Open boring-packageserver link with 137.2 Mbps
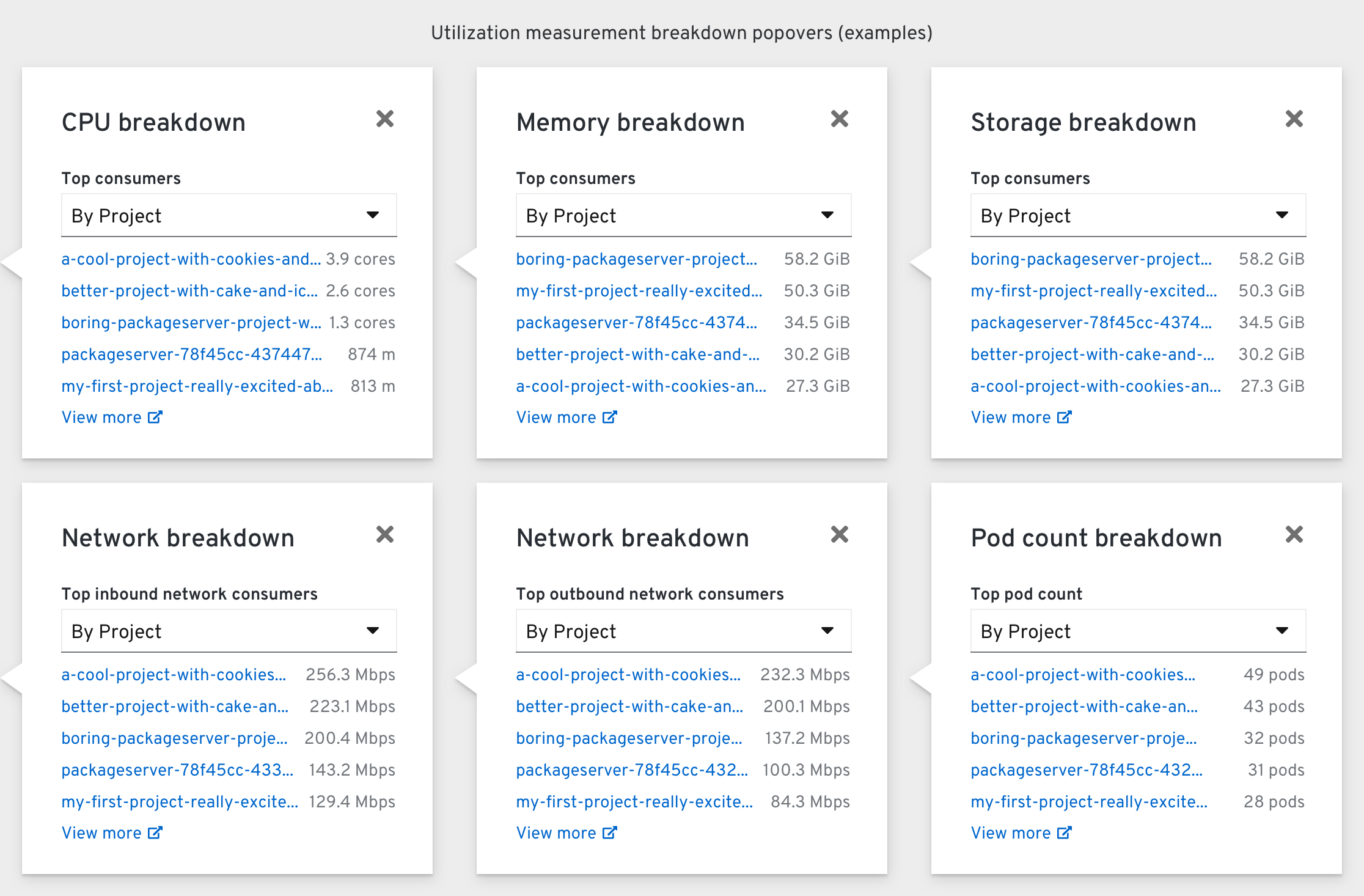This screenshot has width=1364, height=896. [x=629, y=738]
